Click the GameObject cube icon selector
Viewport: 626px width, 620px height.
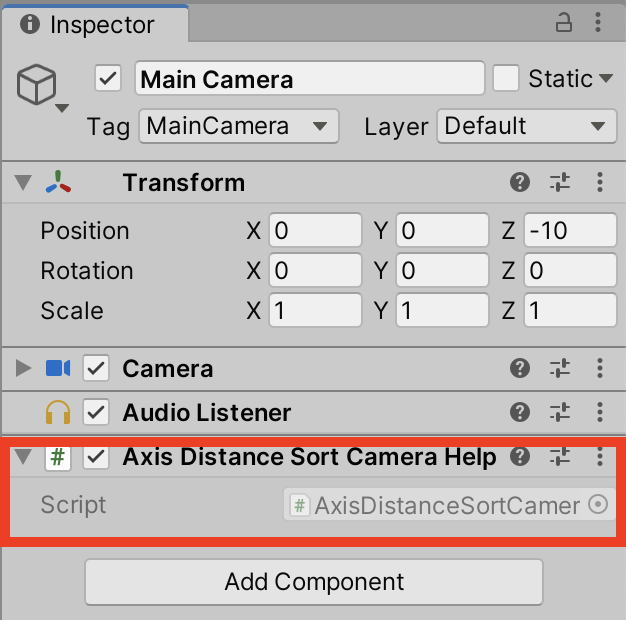pos(38,88)
